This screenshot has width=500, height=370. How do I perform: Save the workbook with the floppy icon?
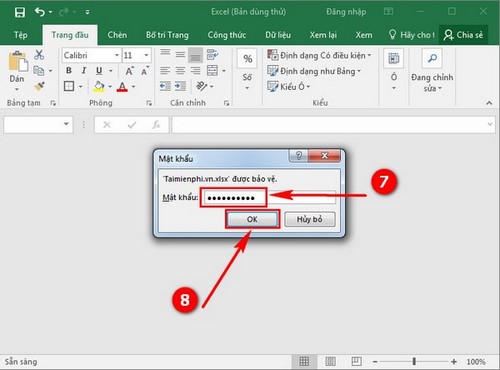[x=20, y=12]
